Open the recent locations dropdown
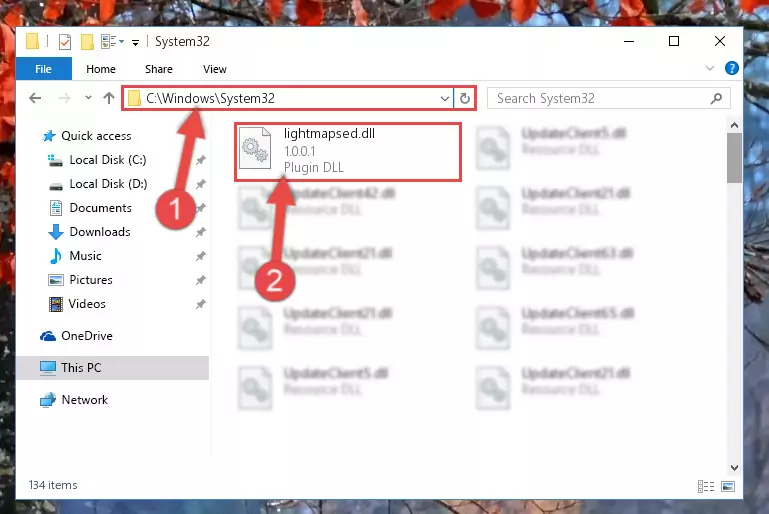The height and width of the screenshot is (514, 769). click(88, 98)
